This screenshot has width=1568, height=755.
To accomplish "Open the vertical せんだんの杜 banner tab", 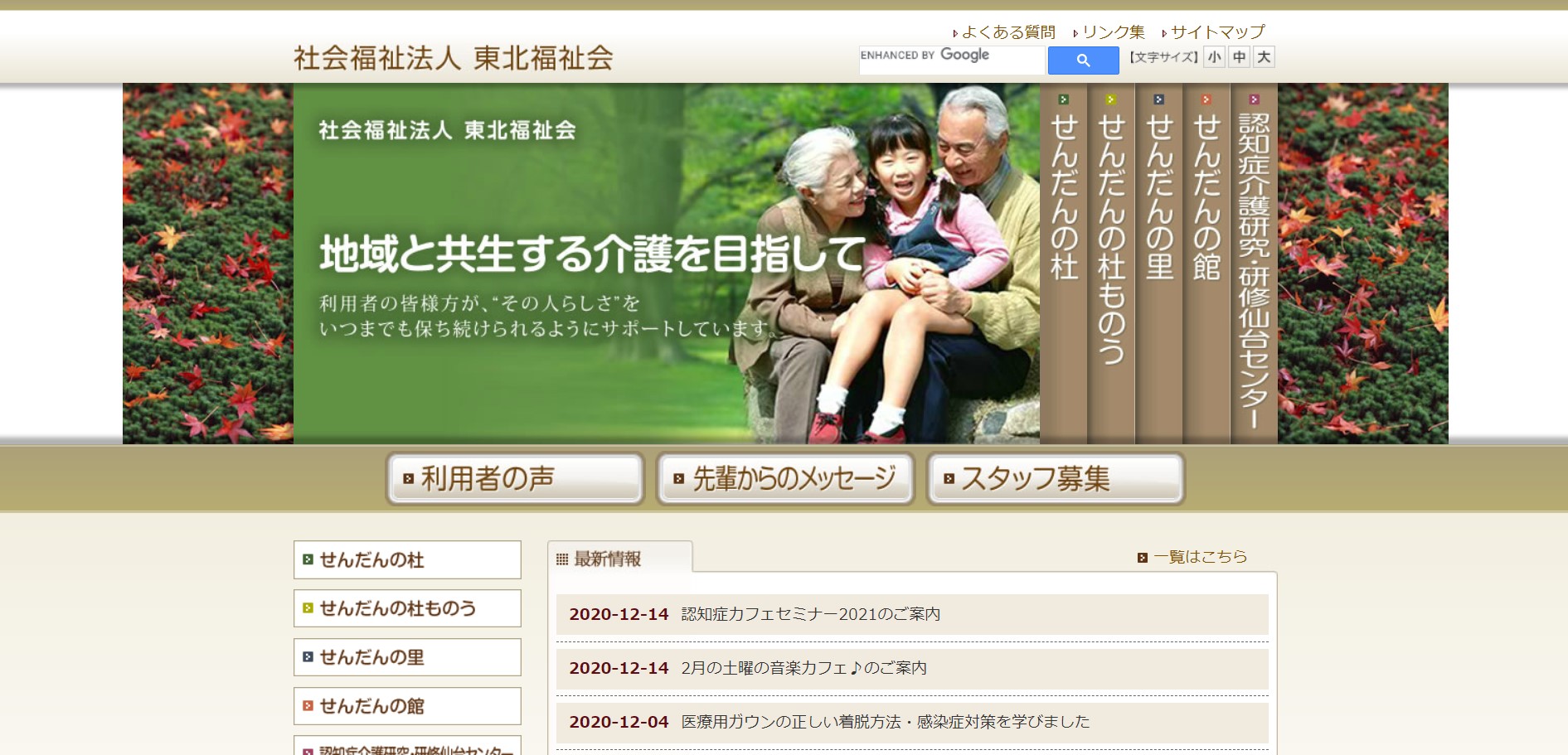I will click(1064, 264).
